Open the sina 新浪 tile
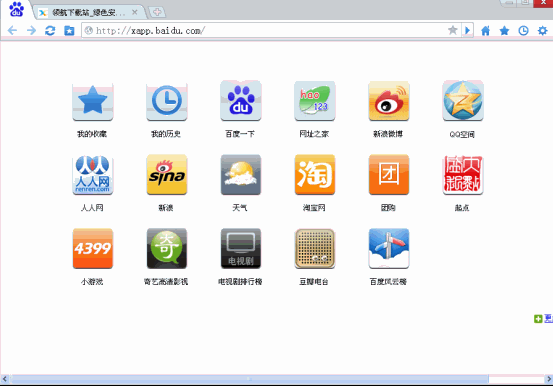Screen dimensions: 553x386 167,175
